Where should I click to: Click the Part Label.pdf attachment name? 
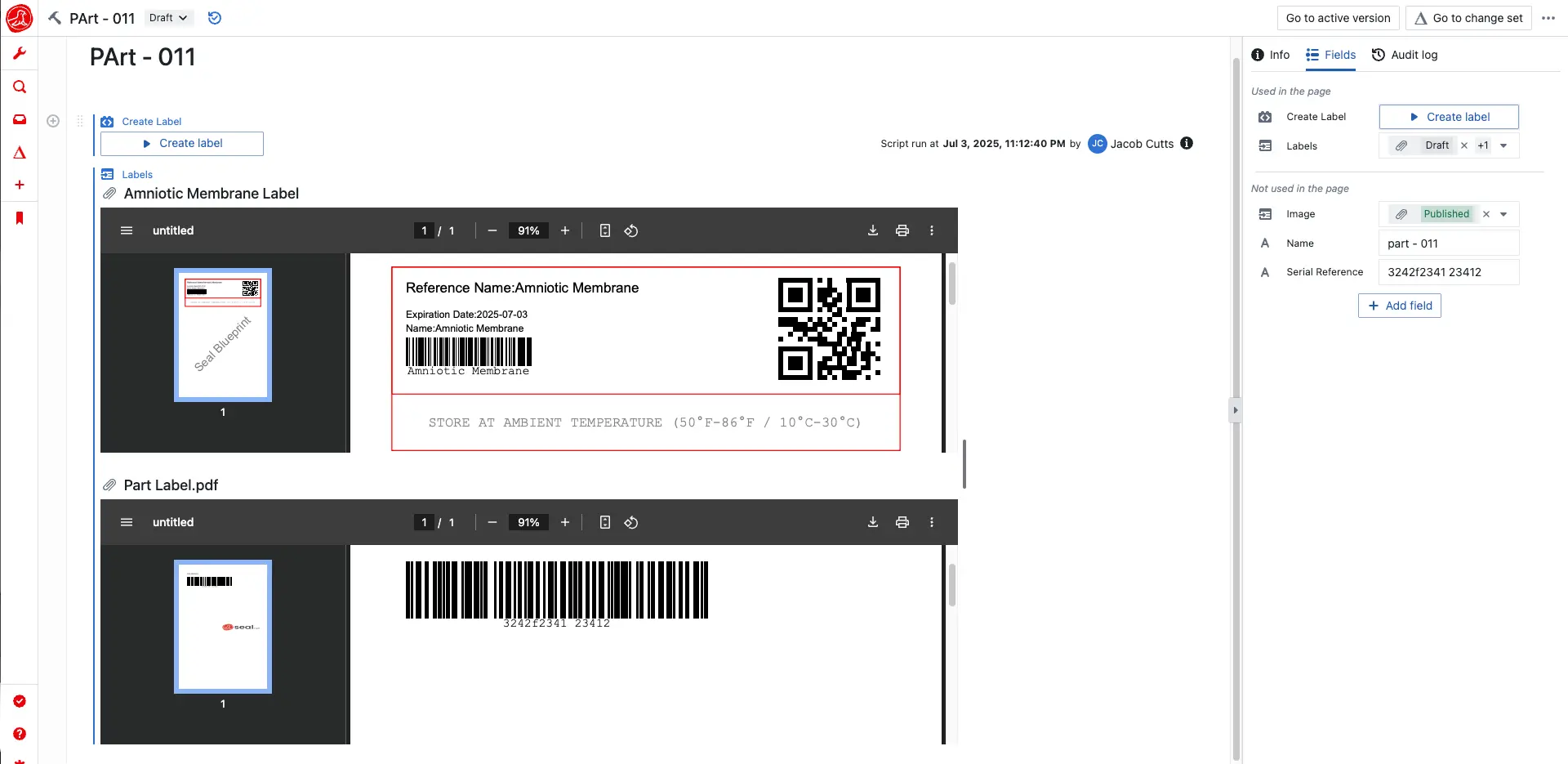(x=171, y=485)
